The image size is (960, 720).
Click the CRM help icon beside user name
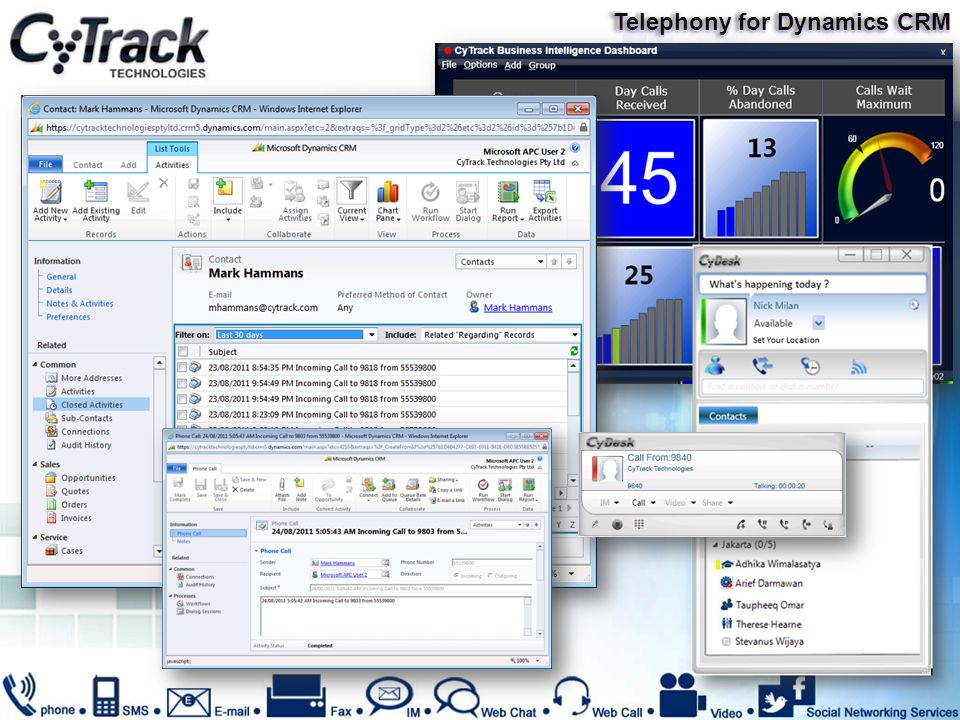(574, 148)
